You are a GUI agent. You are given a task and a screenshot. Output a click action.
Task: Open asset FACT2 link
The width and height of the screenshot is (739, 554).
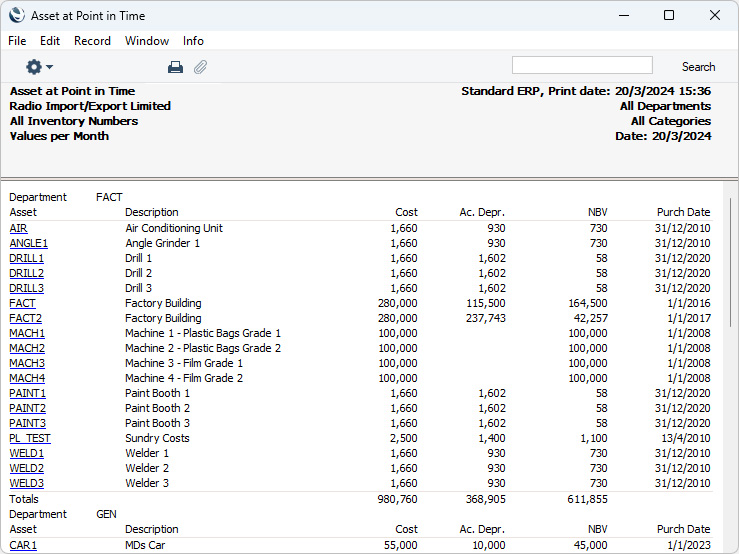(x=25, y=318)
